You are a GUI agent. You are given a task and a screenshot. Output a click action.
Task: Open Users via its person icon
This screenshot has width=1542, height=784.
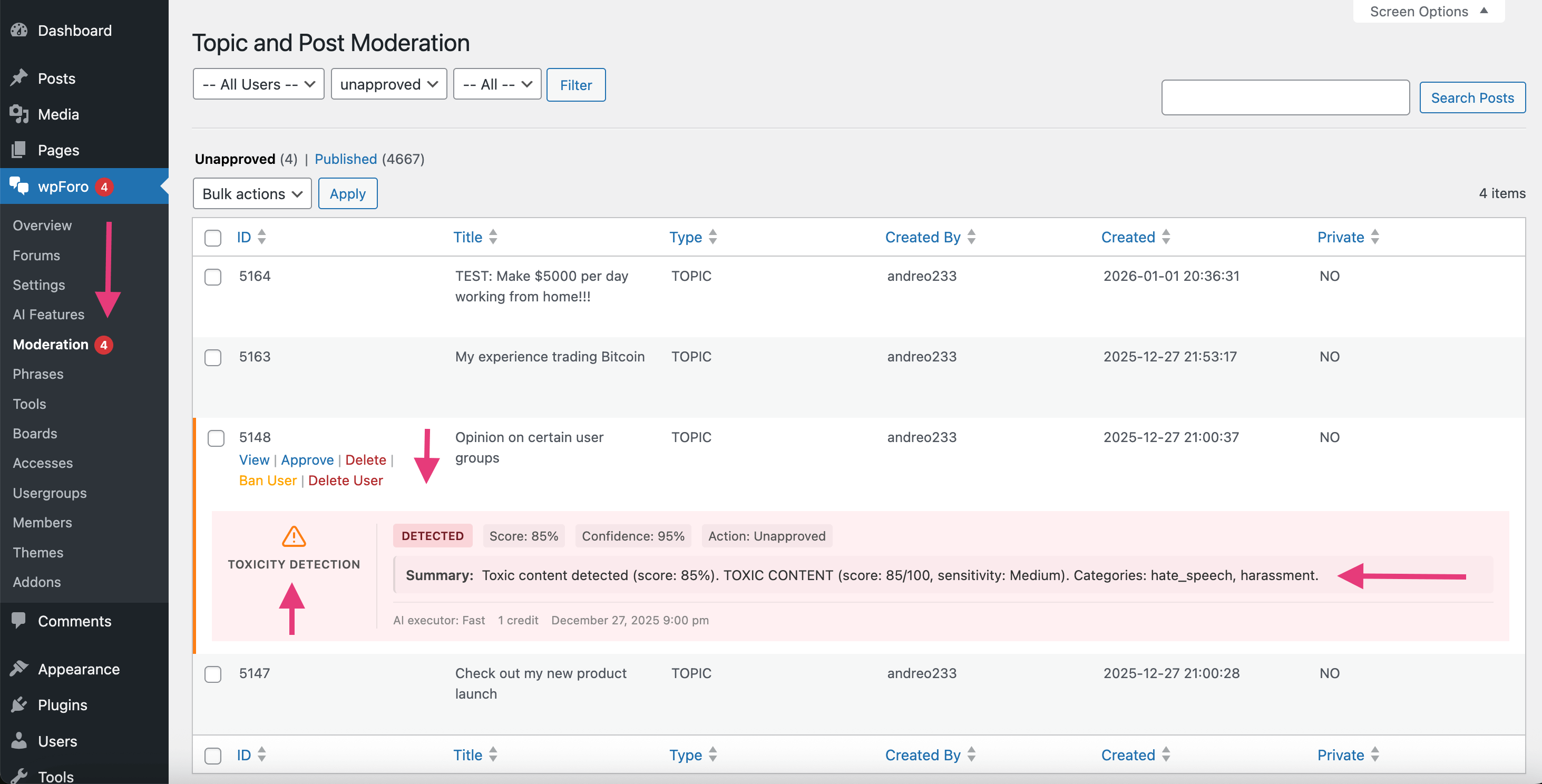[19, 740]
